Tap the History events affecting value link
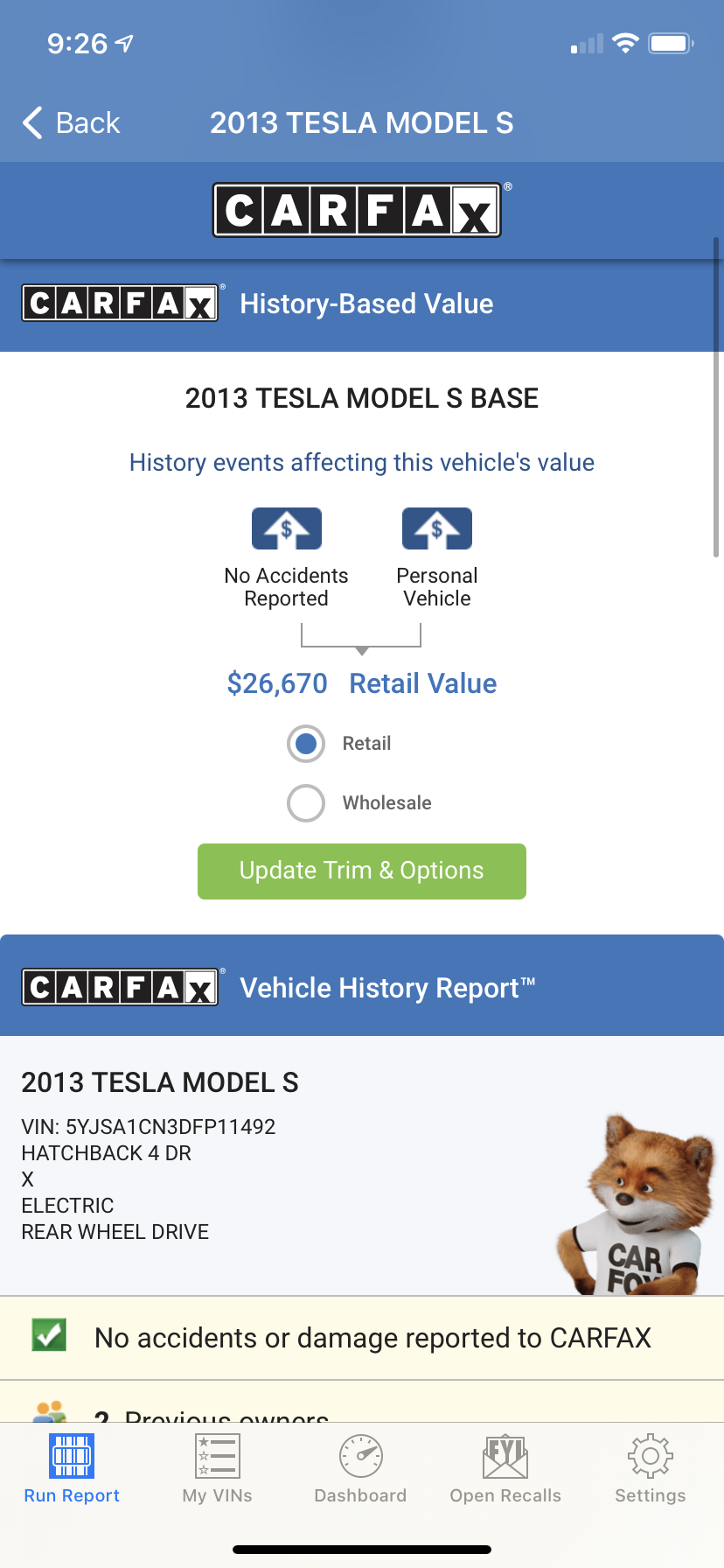This screenshot has width=724, height=1568. pos(362,462)
